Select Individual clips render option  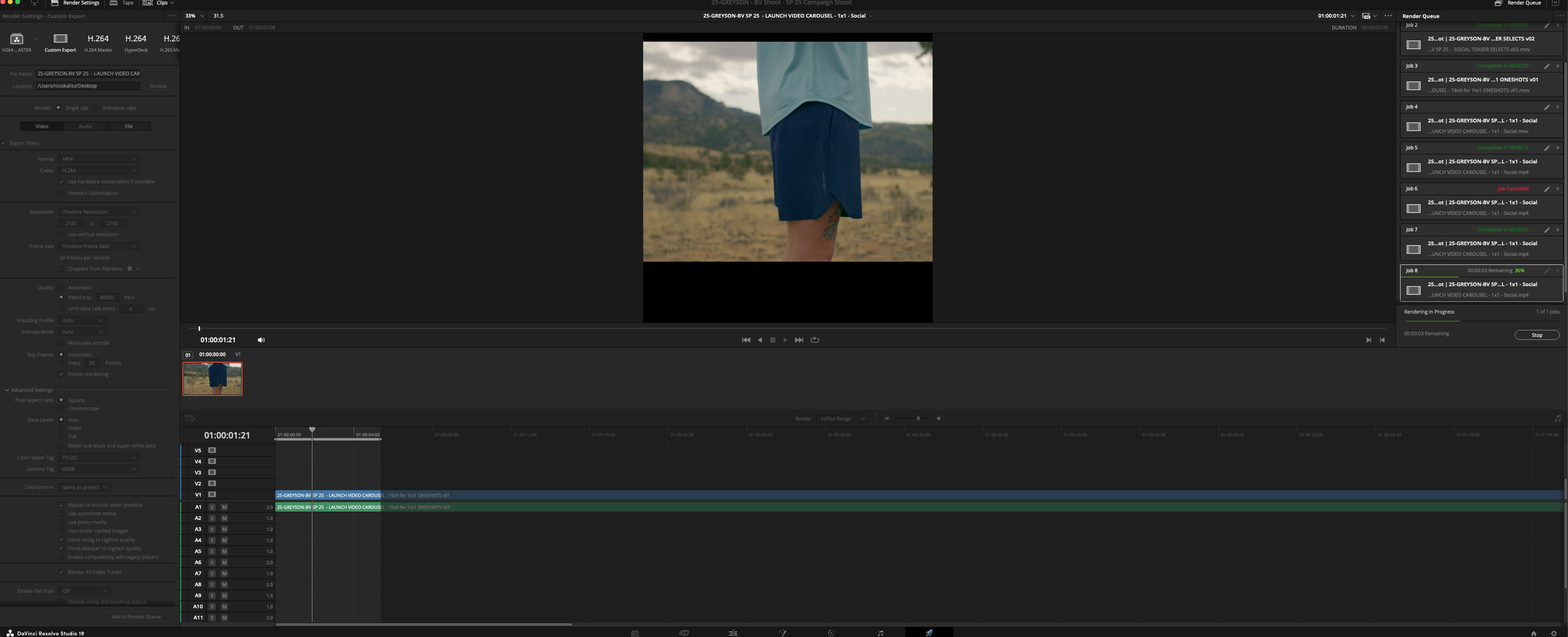tap(96, 108)
